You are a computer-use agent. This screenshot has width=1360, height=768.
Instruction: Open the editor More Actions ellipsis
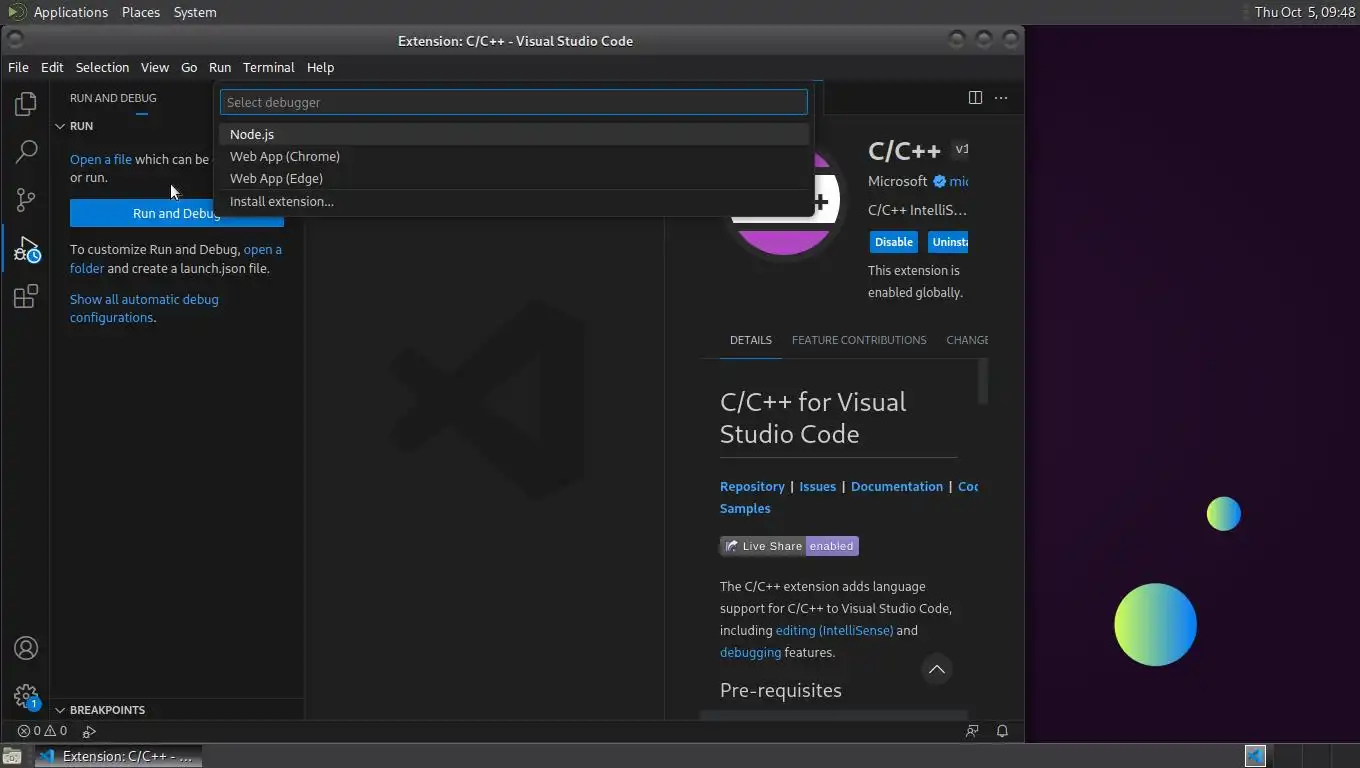pos(1001,97)
